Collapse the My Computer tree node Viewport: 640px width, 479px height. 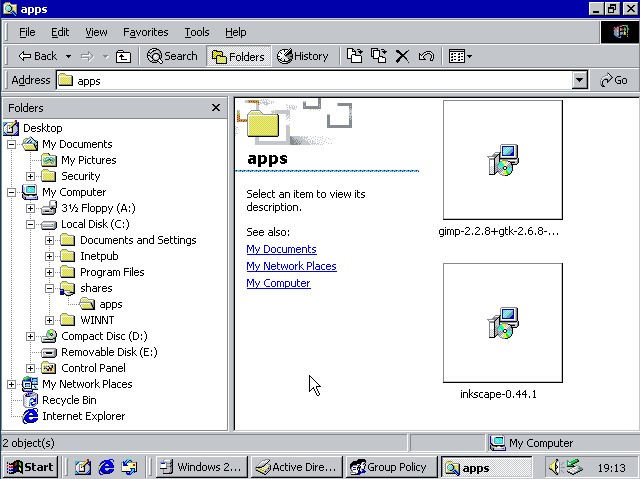click(11, 192)
